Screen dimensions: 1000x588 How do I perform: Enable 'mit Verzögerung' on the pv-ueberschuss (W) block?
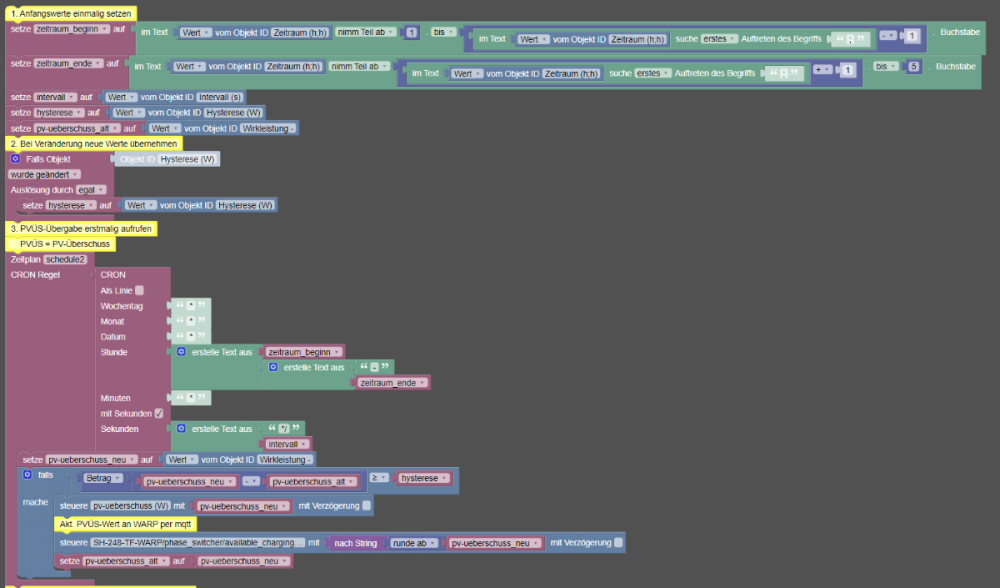pyautogui.click(x=367, y=506)
